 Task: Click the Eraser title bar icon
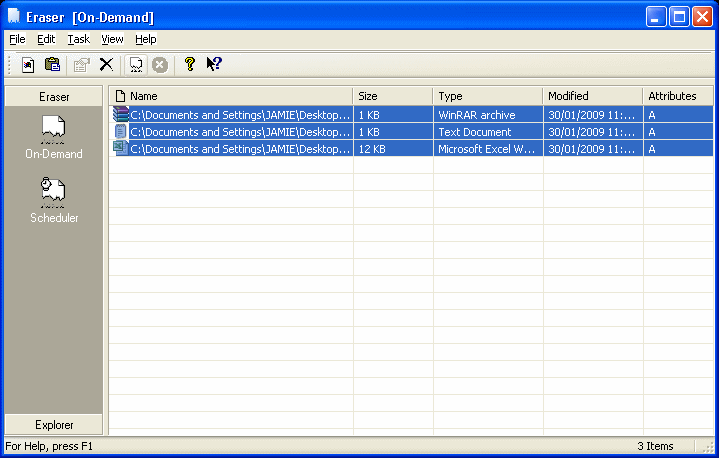(14, 17)
